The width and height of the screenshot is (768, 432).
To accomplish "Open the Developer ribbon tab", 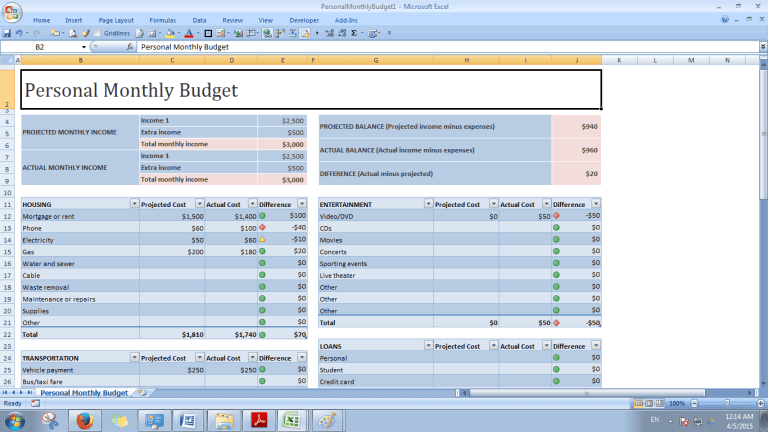I will click(x=304, y=21).
